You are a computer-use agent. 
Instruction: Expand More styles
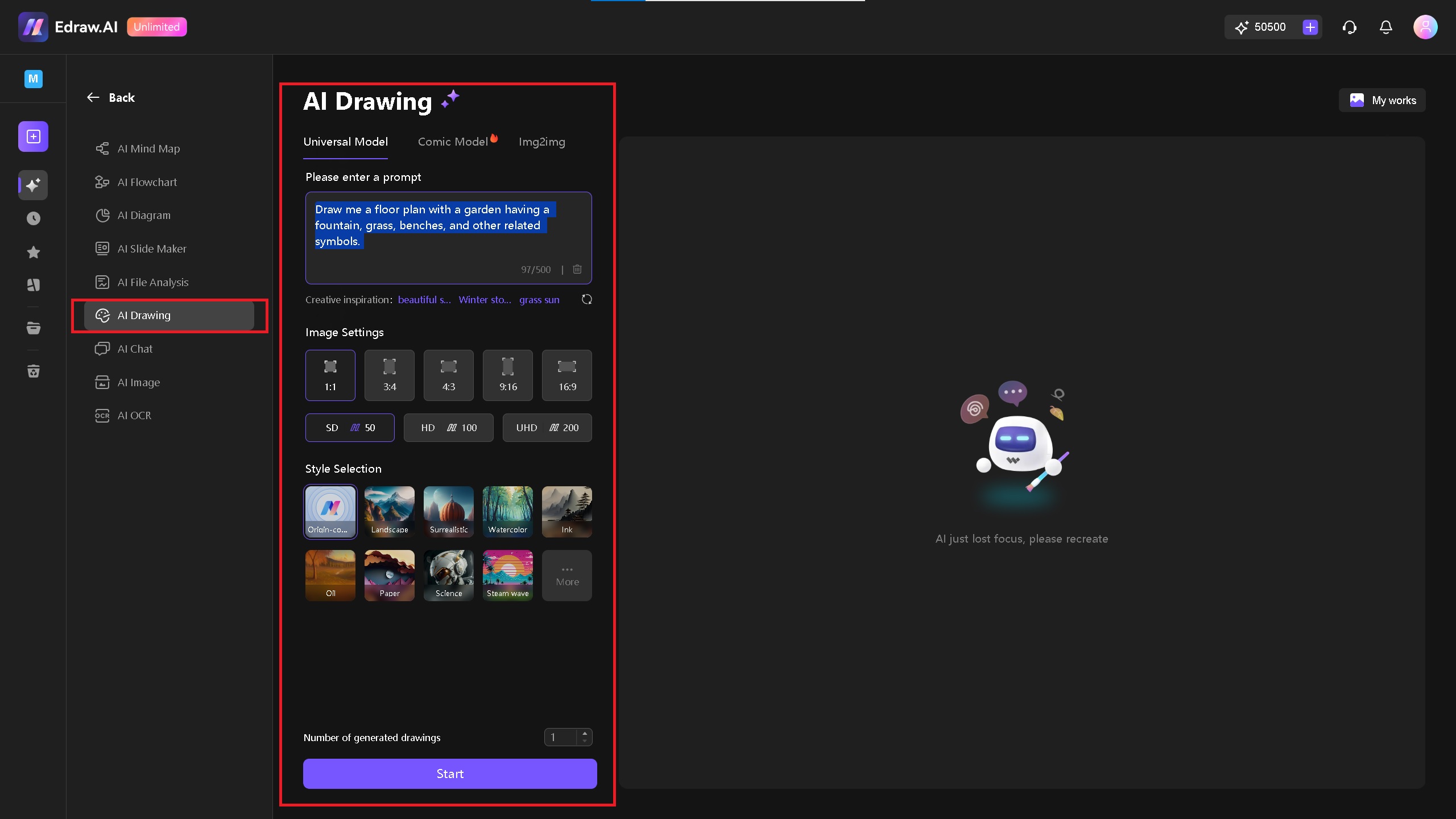tap(566, 575)
